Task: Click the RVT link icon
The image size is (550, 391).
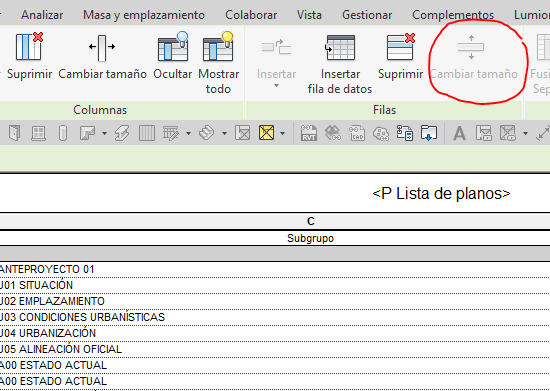Action: point(309,133)
